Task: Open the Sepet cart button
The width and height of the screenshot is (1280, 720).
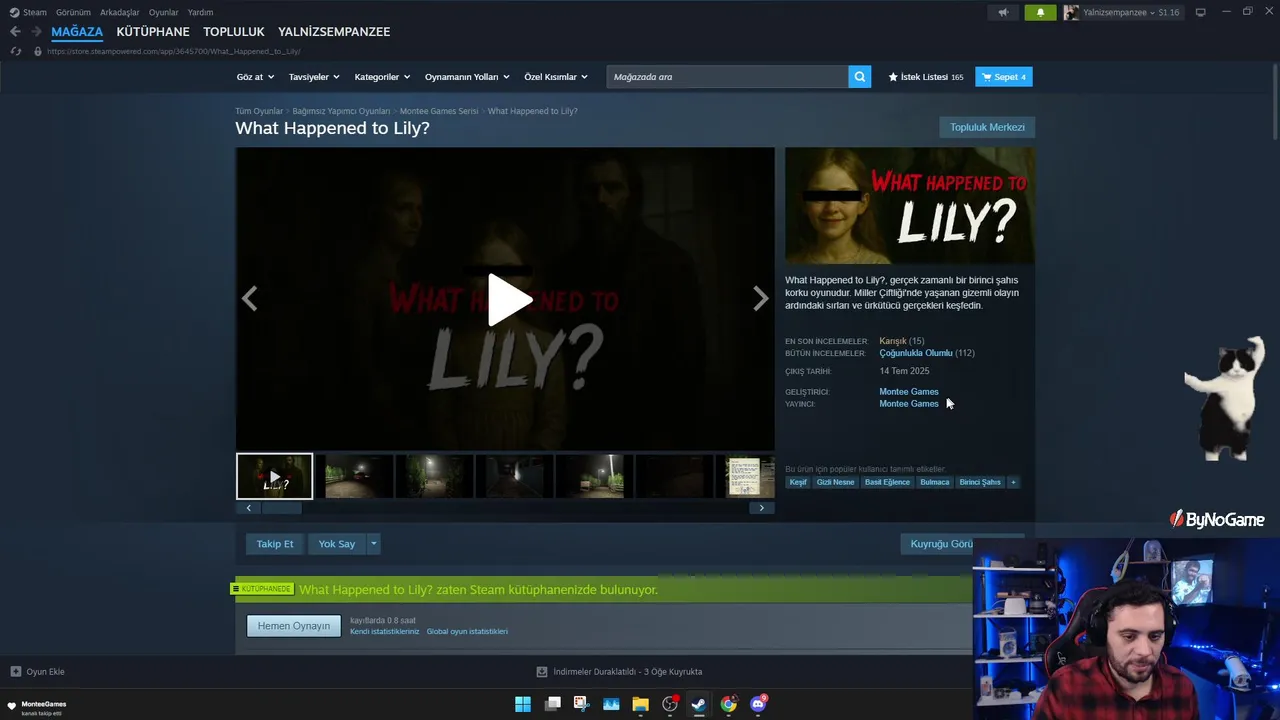Action: (x=1004, y=77)
